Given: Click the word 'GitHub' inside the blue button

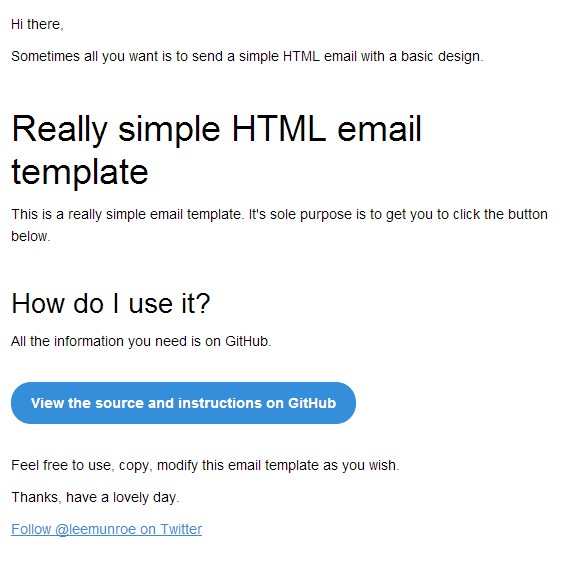Looking at the screenshot, I should [x=312, y=403].
